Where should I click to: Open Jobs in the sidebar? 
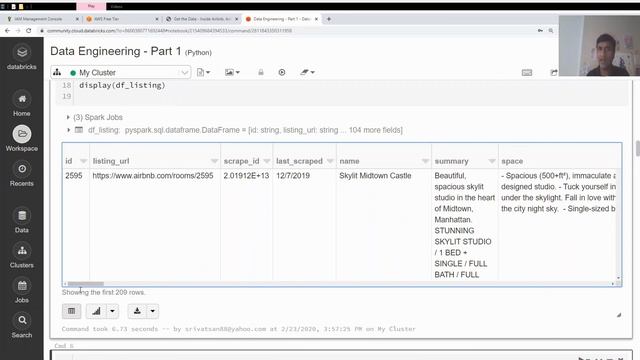tap(22, 291)
